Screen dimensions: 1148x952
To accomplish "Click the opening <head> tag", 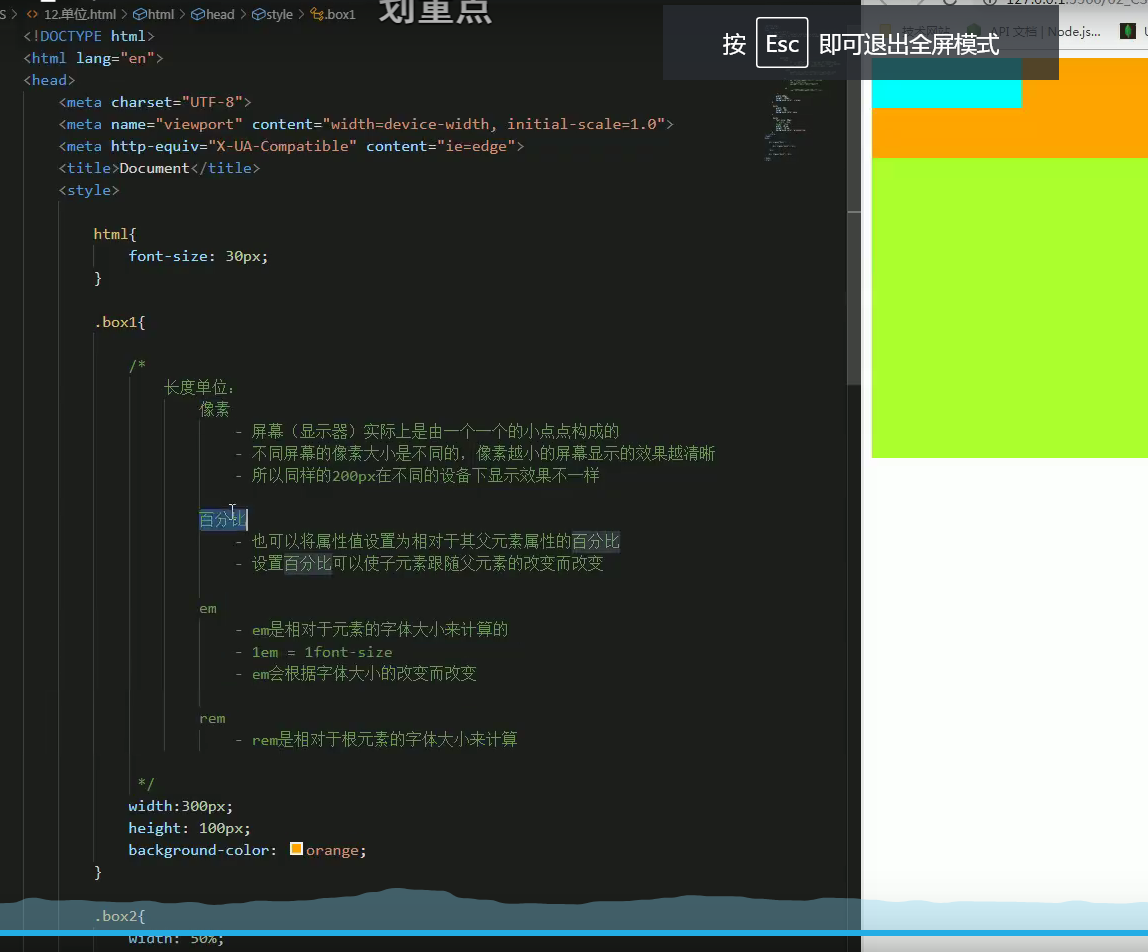I will click(49, 80).
